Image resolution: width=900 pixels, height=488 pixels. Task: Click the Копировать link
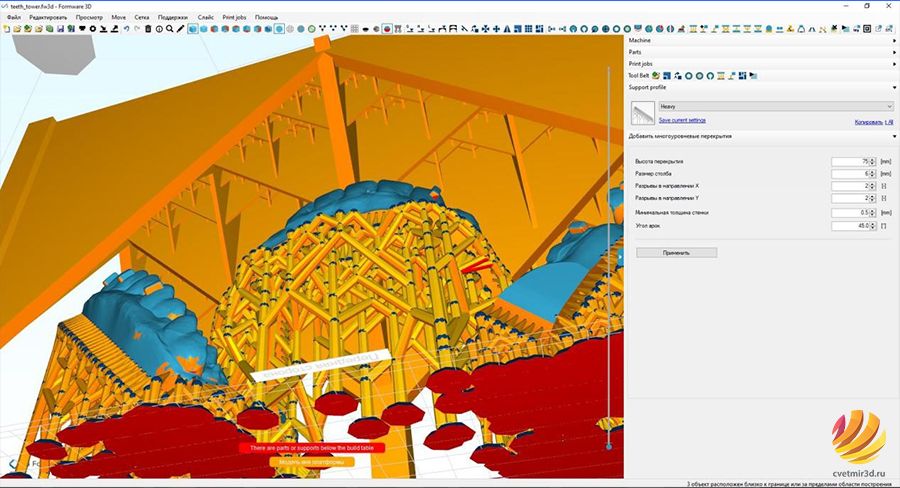click(x=868, y=122)
